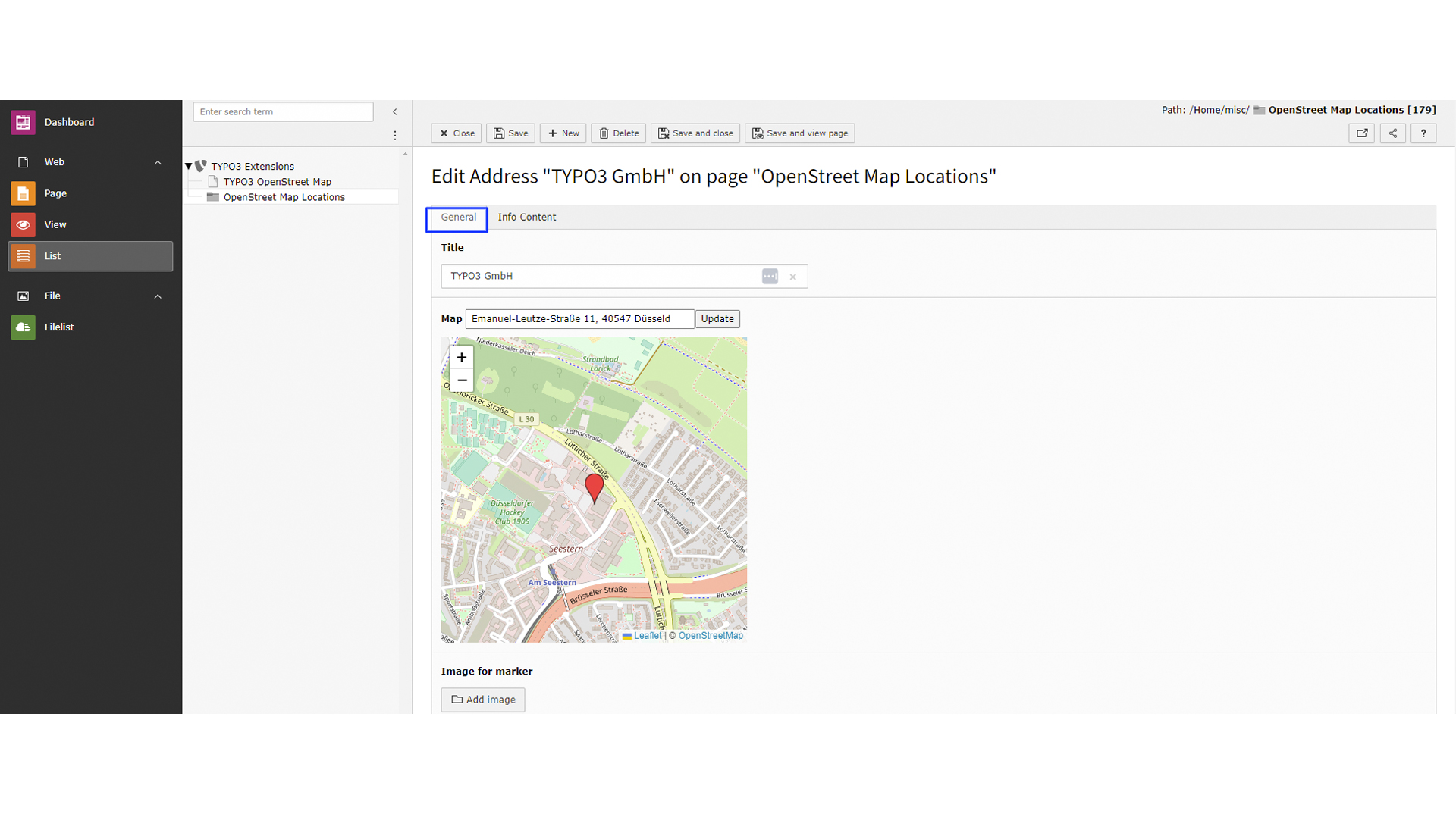
Task: Collapse the page tree panel
Action: (395, 112)
